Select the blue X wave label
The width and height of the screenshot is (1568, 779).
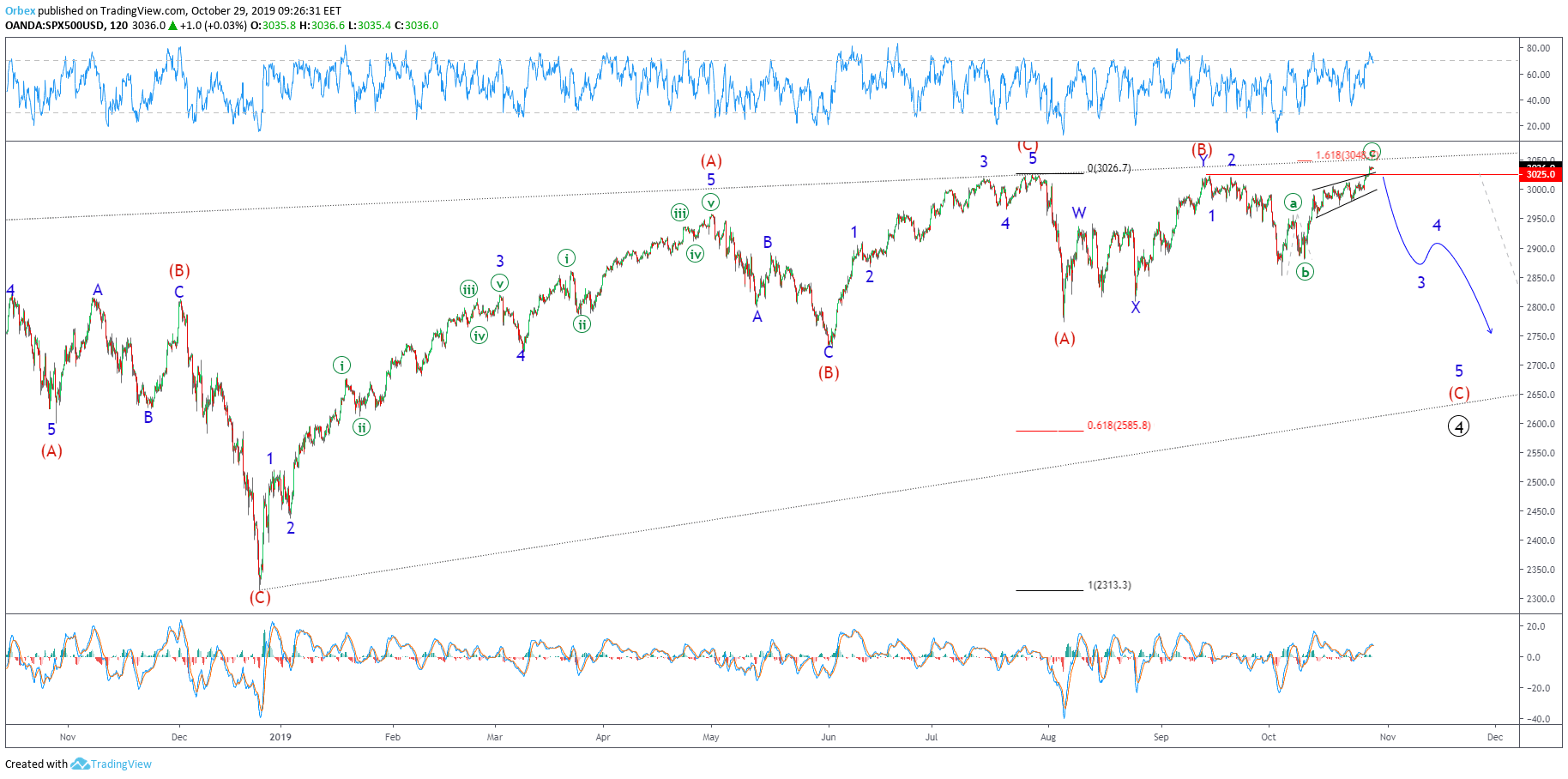point(1136,307)
